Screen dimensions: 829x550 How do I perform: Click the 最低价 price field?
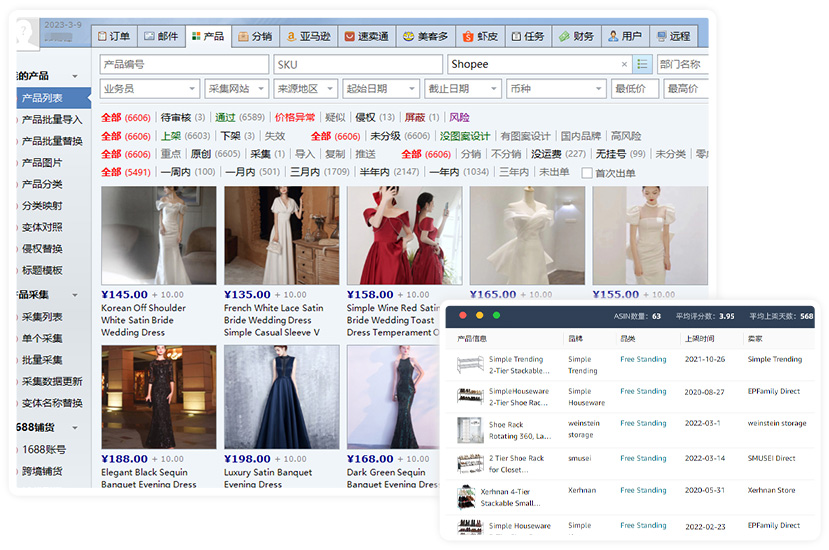coord(635,89)
